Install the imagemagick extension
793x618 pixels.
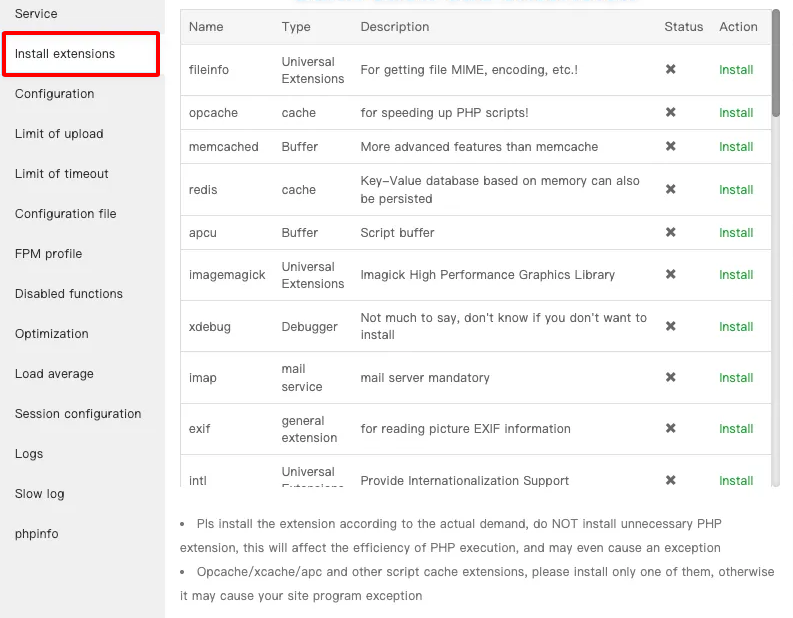tap(736, 275)
